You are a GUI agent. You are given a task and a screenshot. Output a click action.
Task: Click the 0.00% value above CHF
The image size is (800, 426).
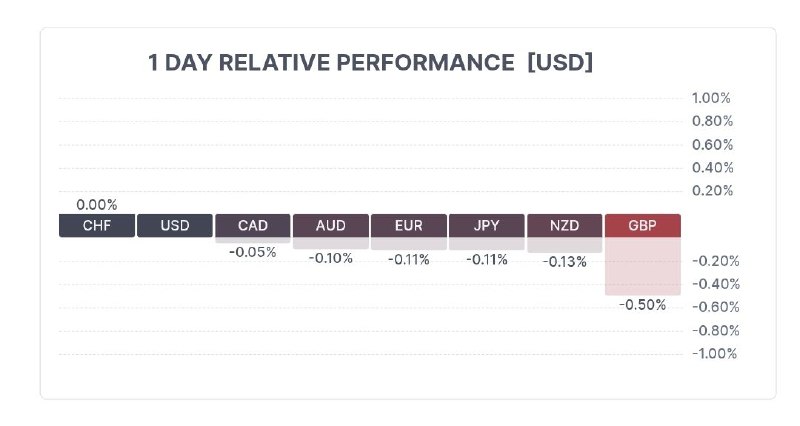(97, 205)
